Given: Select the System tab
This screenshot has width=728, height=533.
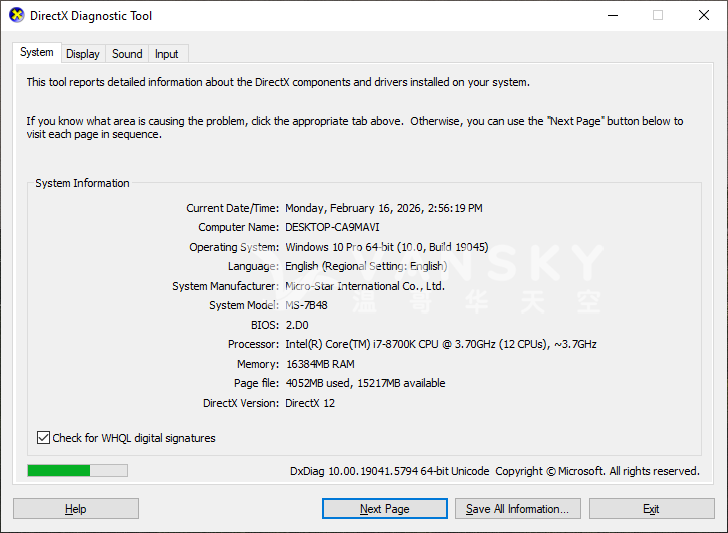Looking at the screenshot, I should (x=37, y=53).
